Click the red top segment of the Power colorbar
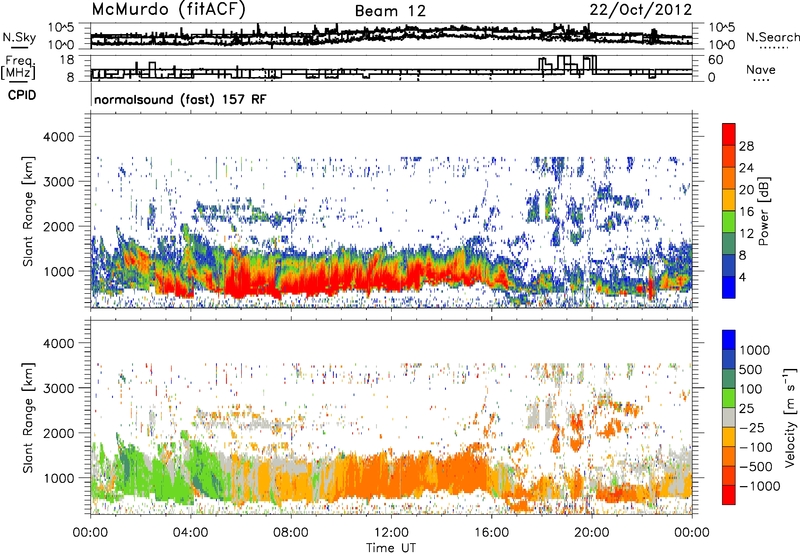The width and height of the screenshot is (800, 554). point(729,134)
